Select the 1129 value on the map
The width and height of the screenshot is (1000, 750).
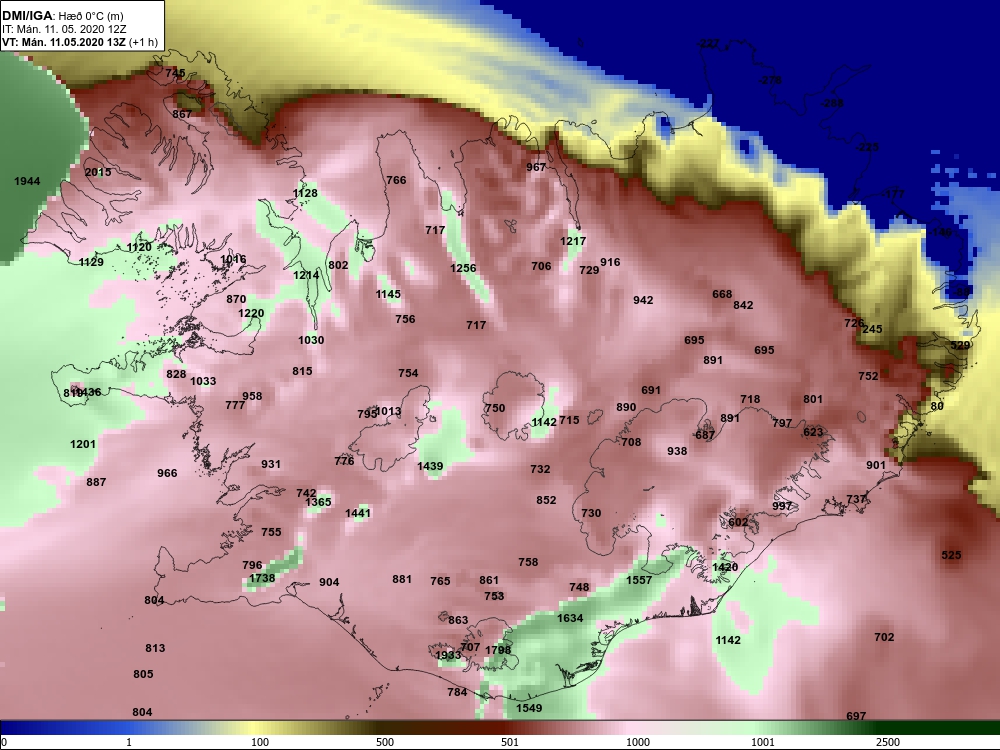pos(91,262)
